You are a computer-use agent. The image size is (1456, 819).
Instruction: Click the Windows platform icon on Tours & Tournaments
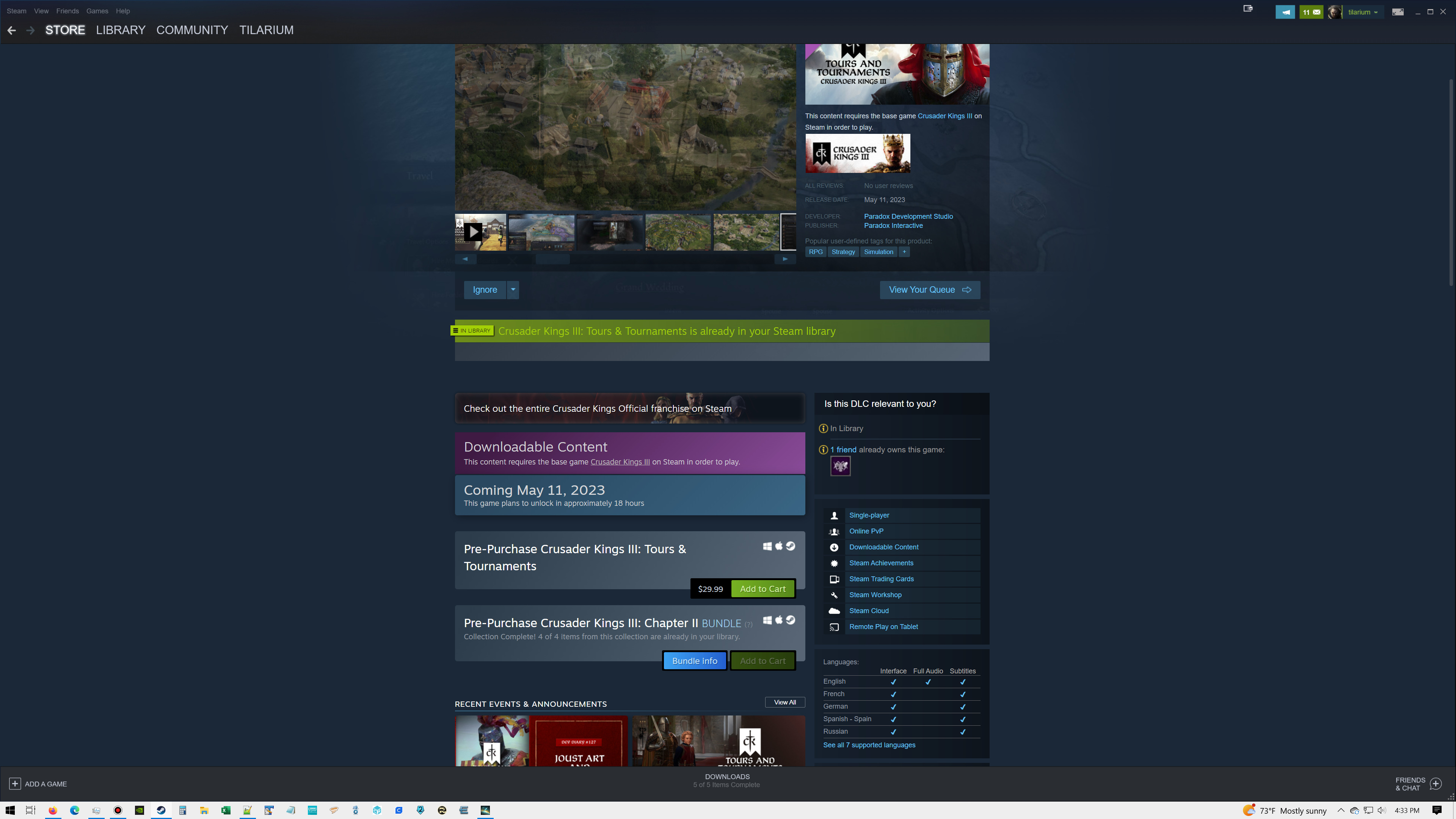pyautogui.click(x=767, y=546)
